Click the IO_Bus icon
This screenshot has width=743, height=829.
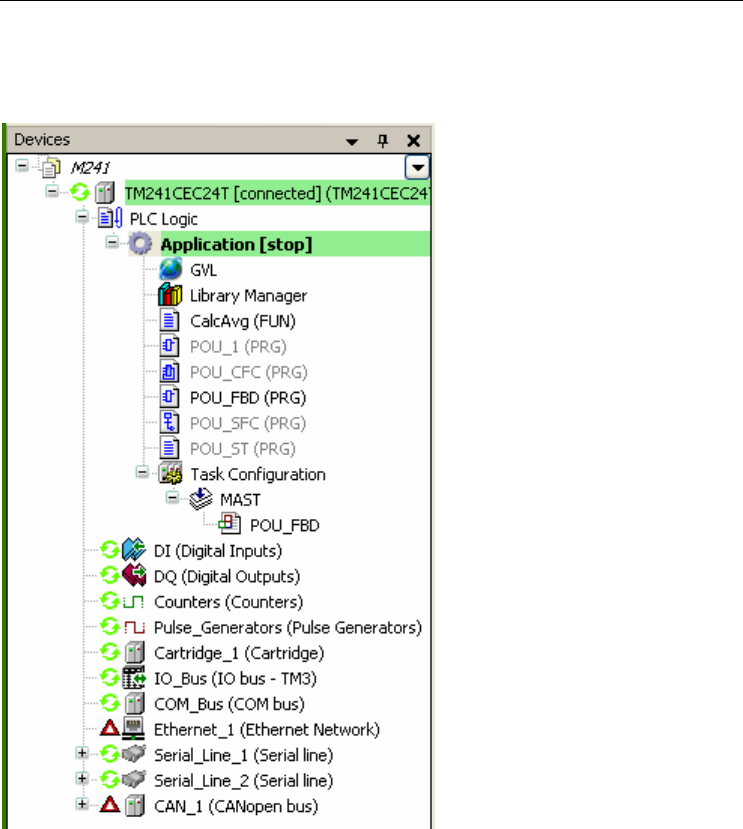(134, 678)
